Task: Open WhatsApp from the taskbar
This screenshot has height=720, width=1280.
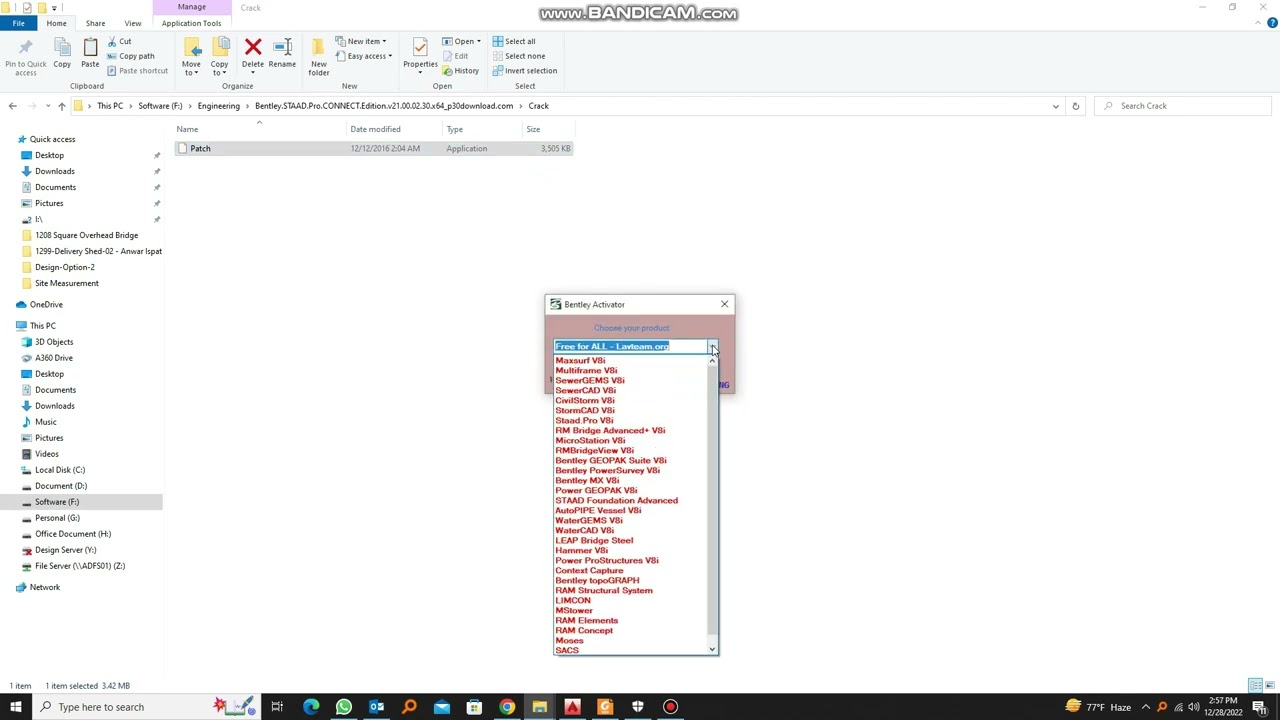Action: (344, 707)
